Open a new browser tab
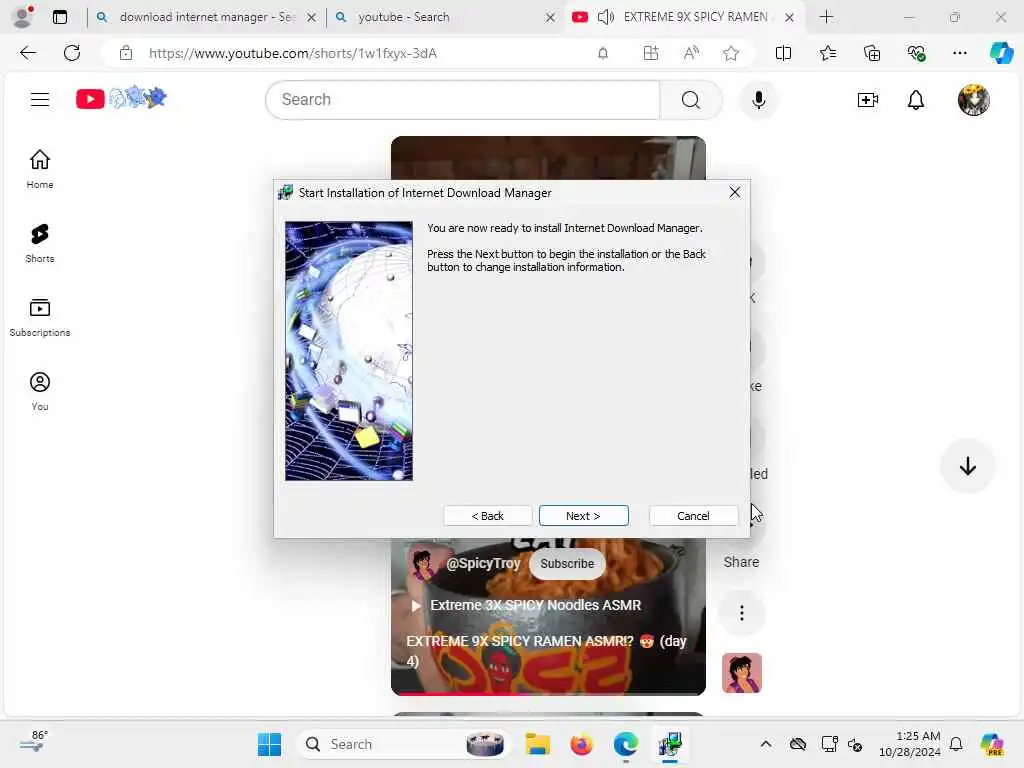Screen dimensions: 1024x768 (x=826, y=17)
